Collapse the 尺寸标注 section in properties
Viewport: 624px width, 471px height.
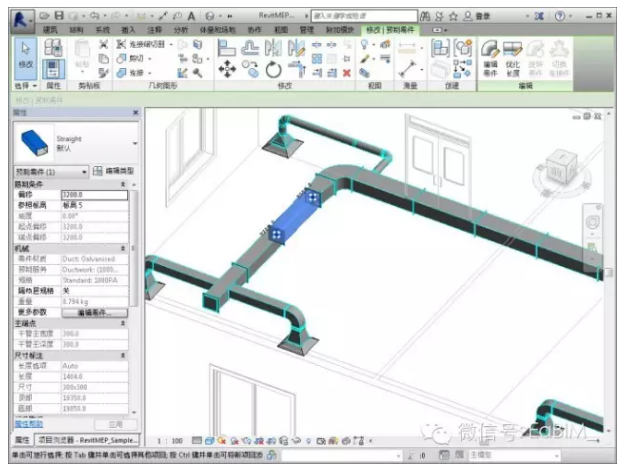pyautogui.click(x=123, y=355)
